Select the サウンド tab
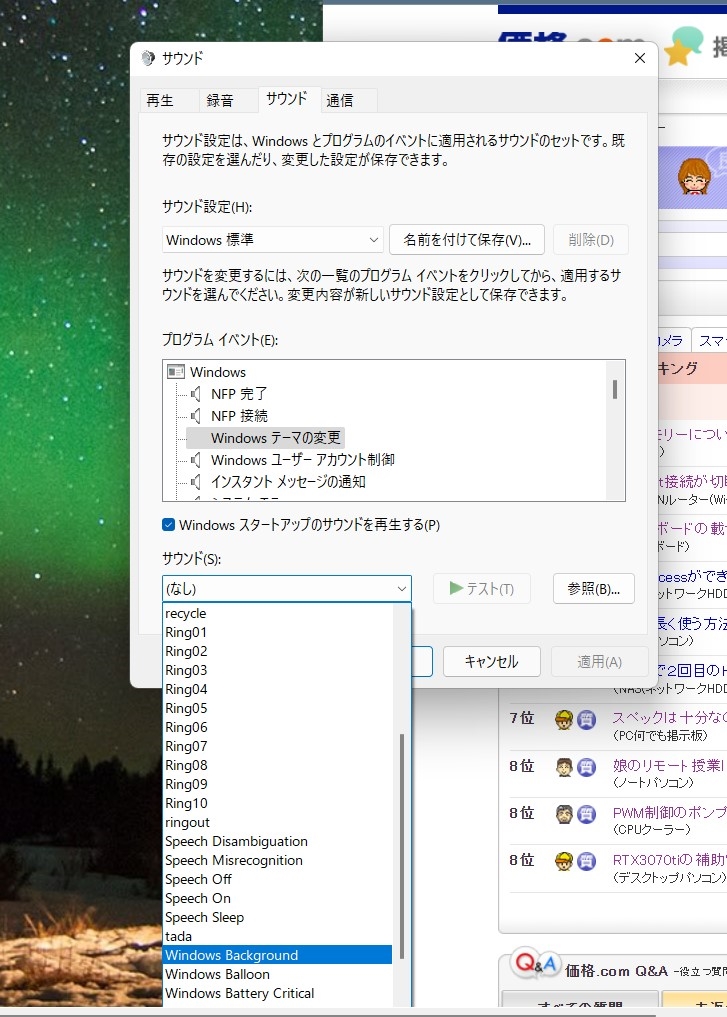 pos(287,99)
